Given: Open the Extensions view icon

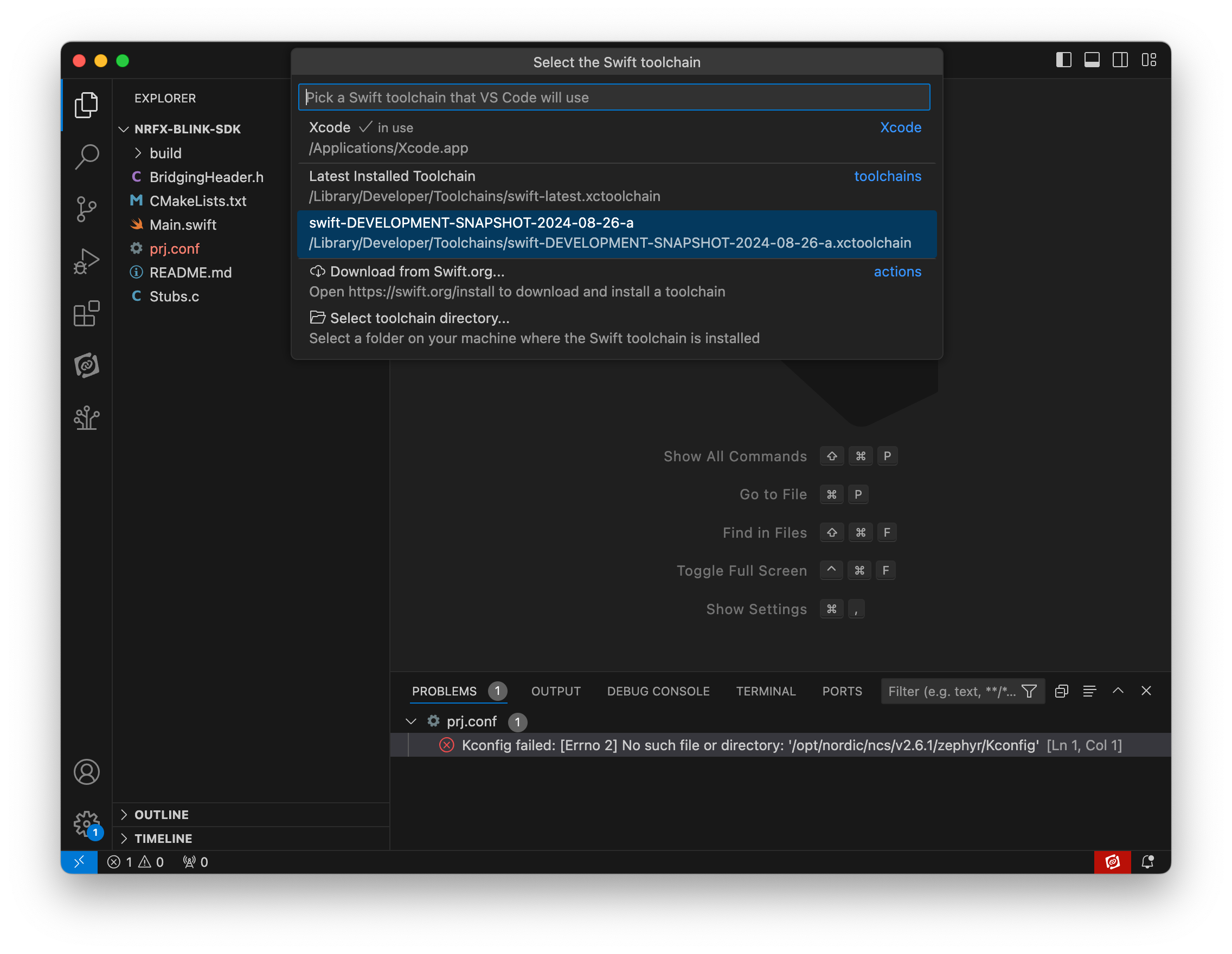Looking at the screenshot, I should (86, 313).
